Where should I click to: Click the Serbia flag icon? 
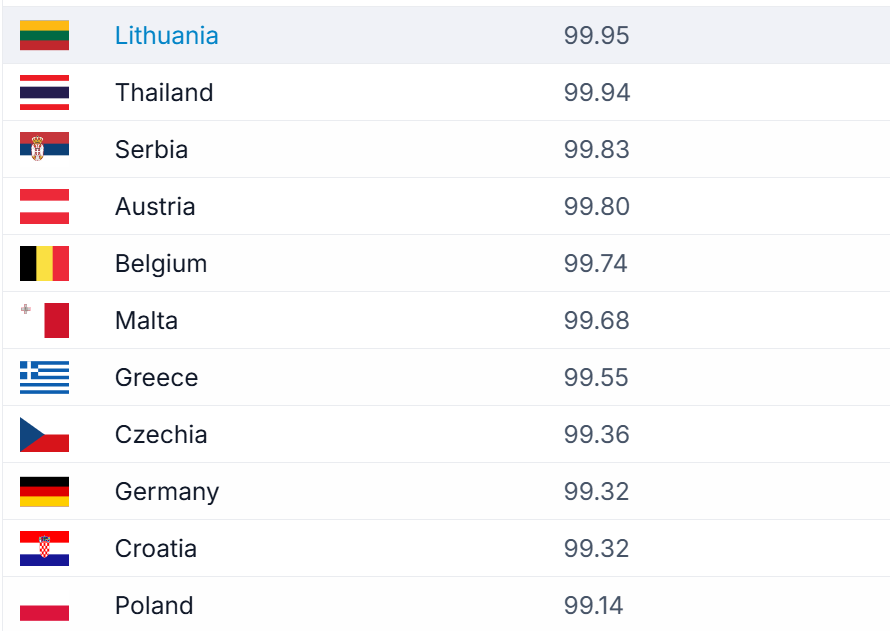pyautogui.click(x=44, y=149)
